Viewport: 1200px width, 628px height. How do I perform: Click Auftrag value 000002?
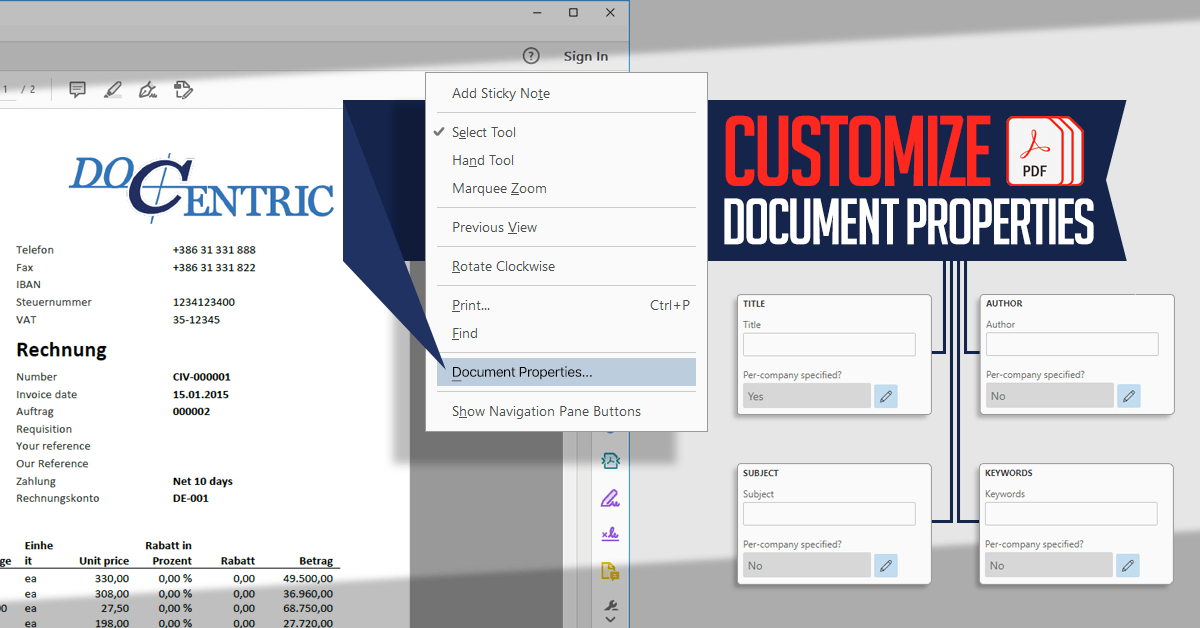tap(191, 411)
